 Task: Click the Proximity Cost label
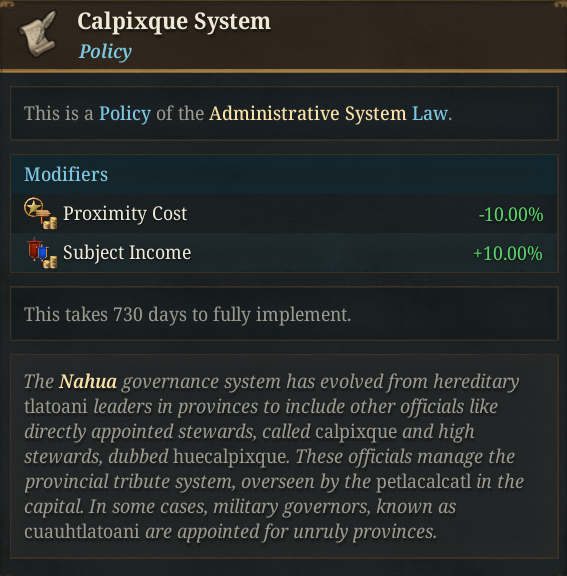coord(125,213)
